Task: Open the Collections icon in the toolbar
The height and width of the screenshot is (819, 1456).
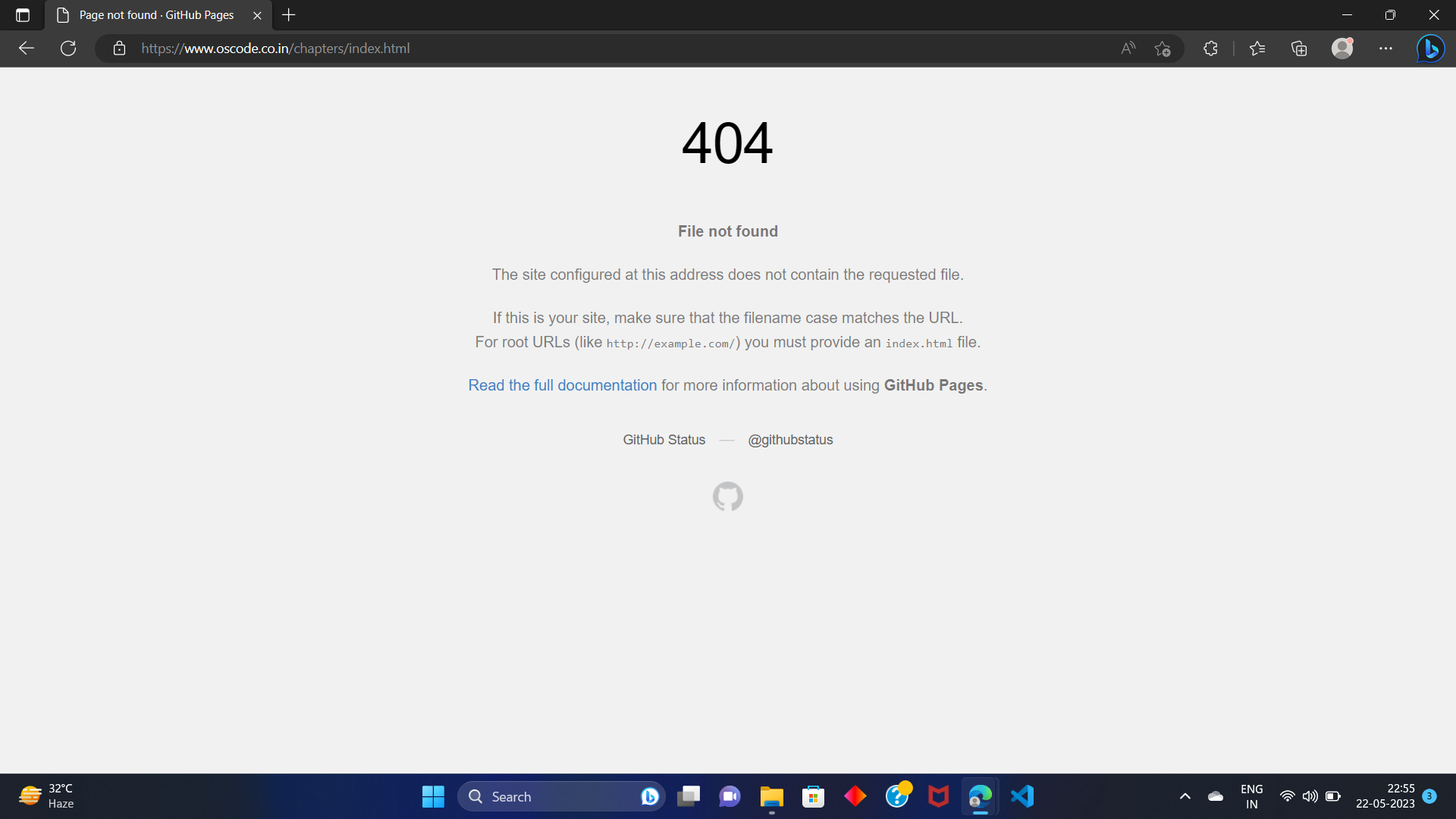Action: [1299, 48]
